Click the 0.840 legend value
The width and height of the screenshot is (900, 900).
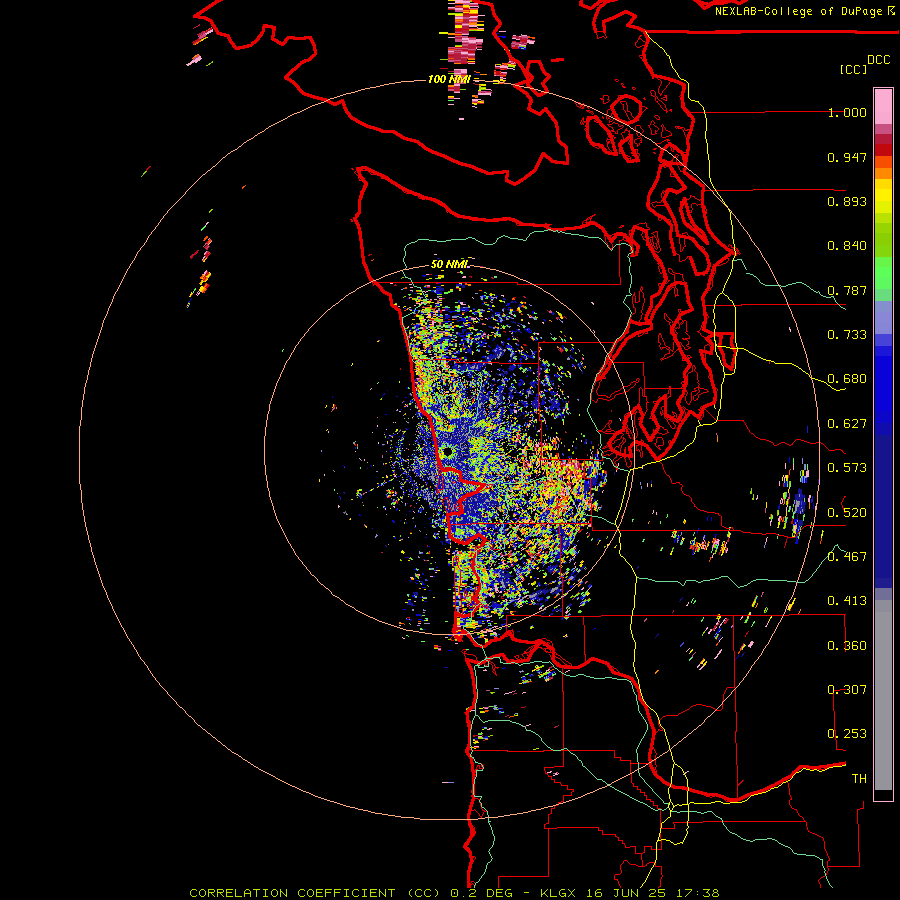point(847,246)
